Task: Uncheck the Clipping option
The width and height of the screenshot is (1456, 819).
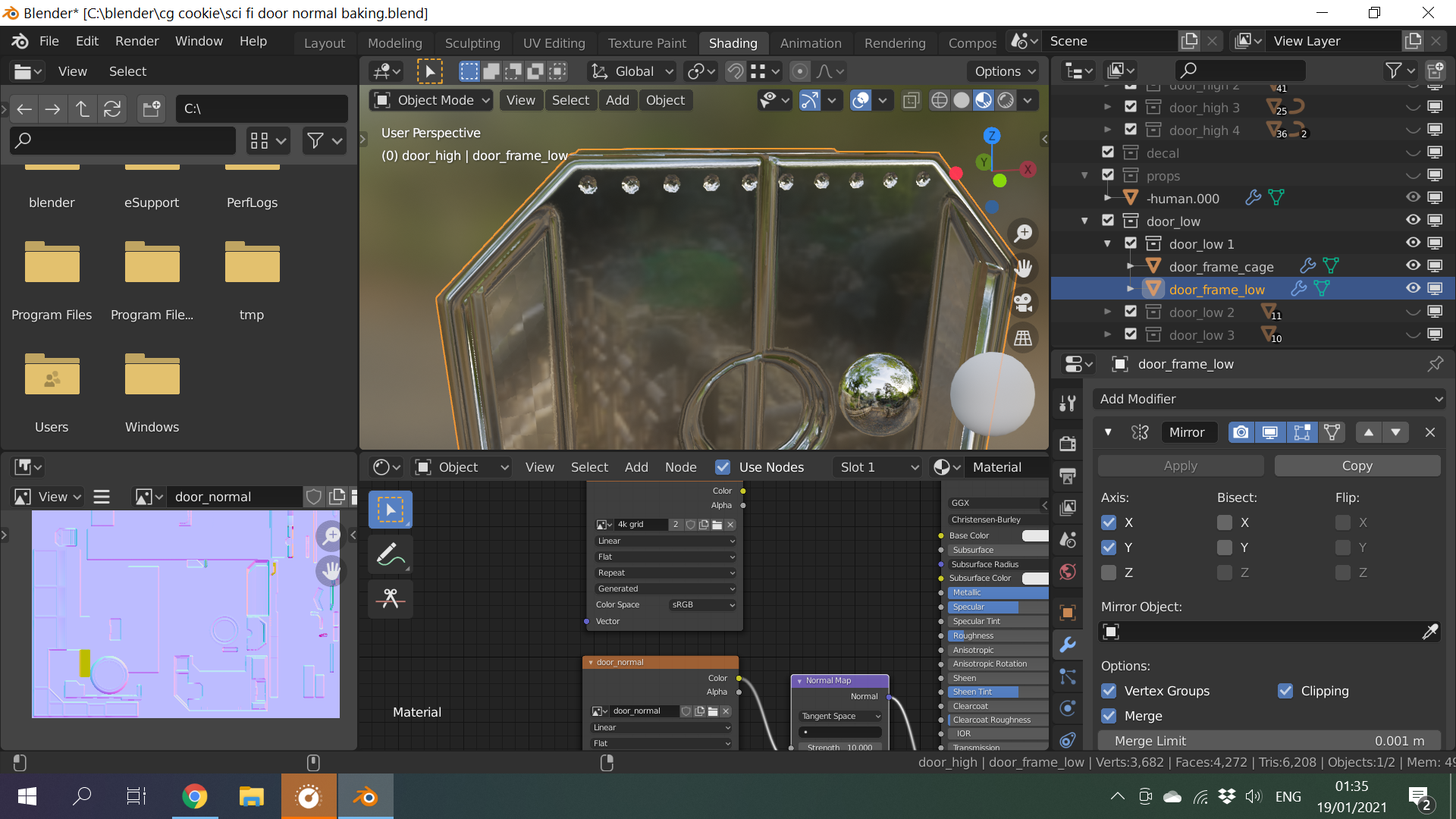Action: point(1285,691)
